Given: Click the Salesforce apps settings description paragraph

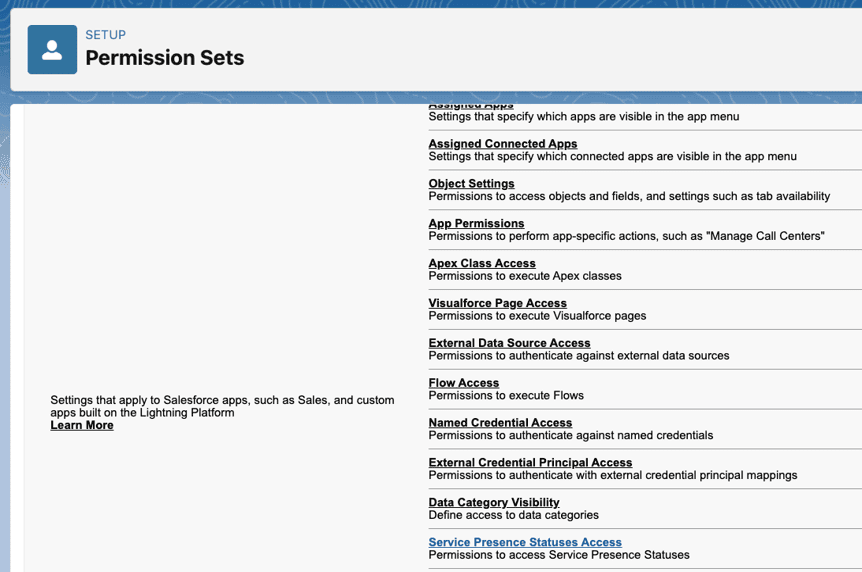Looking at the screenshot, I should (x=222, y=406).
